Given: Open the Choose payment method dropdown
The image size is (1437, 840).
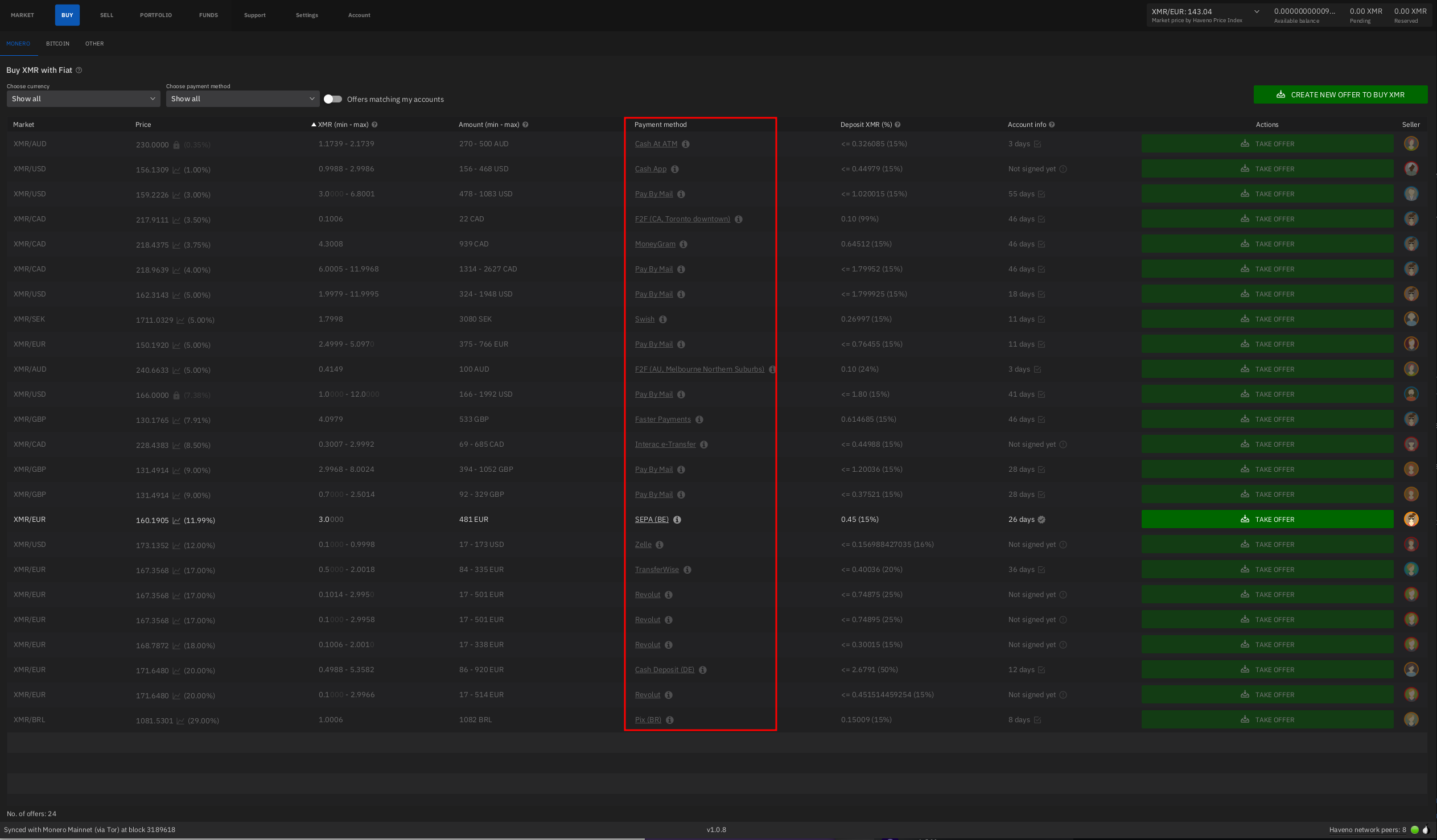Looking at the screenshot, I should coord(242,98).
